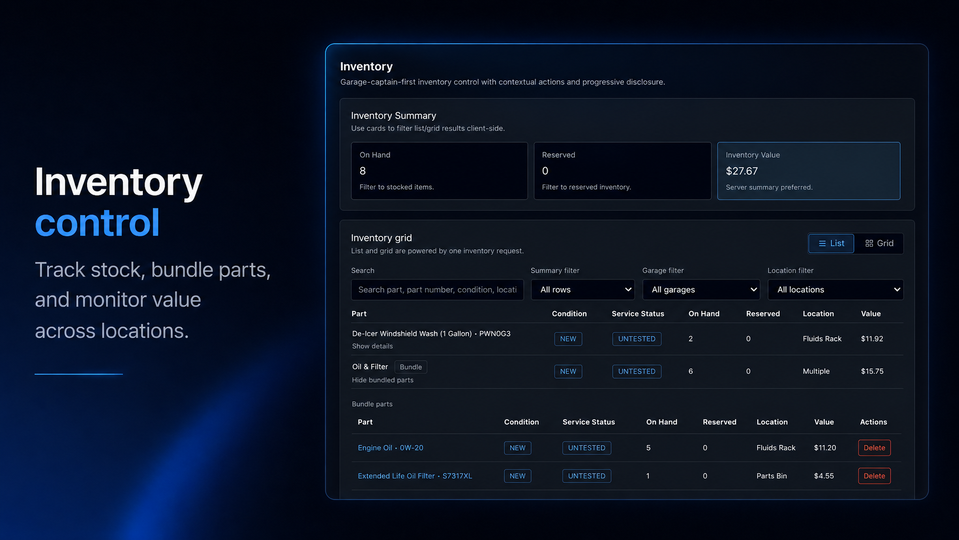The width and height of the screenshot is (959, 540).
Task: Click the Bundle tag next to Oil & Filter
Action: 410,367
